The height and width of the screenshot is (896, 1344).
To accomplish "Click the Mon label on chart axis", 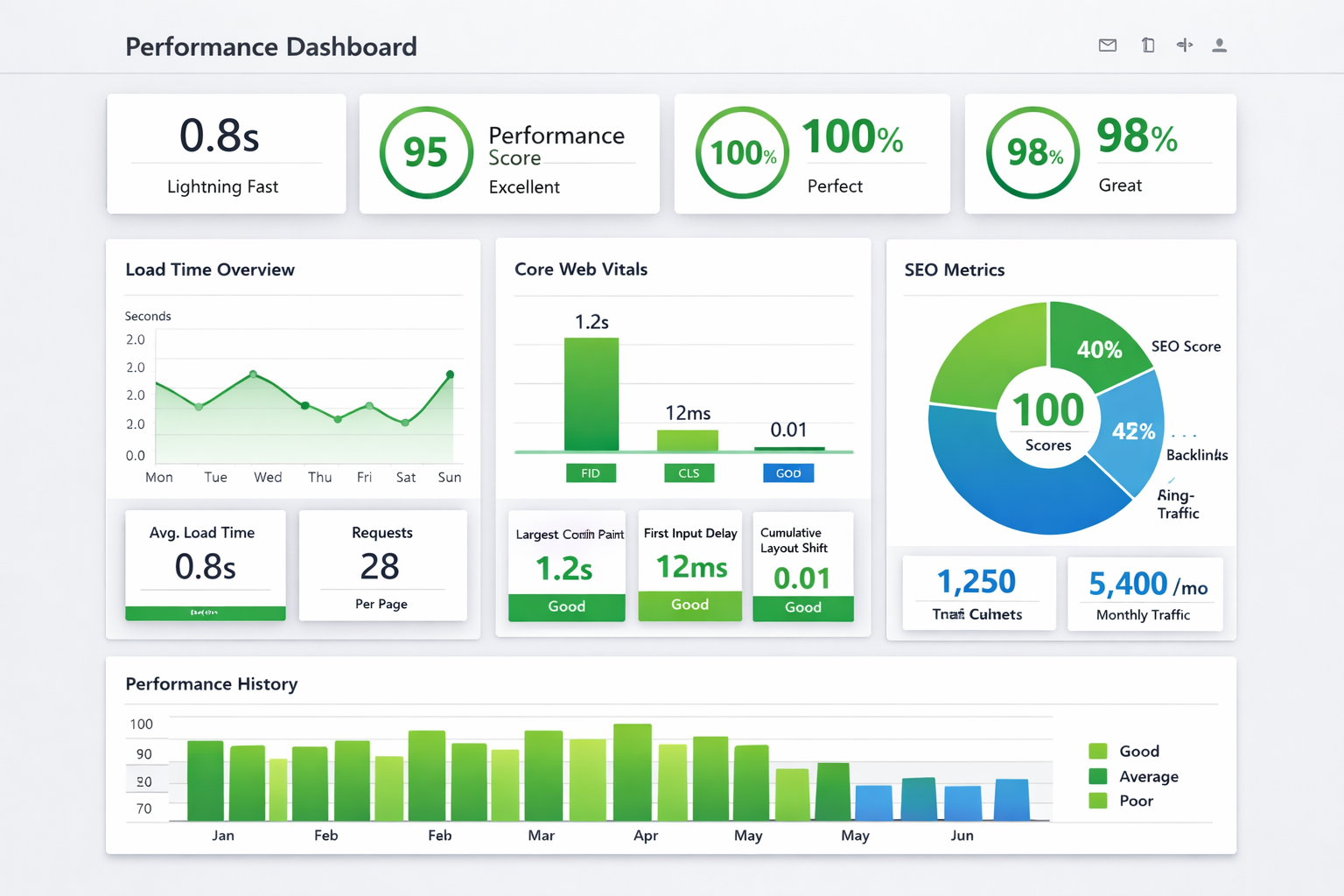I will pos(159,477).
